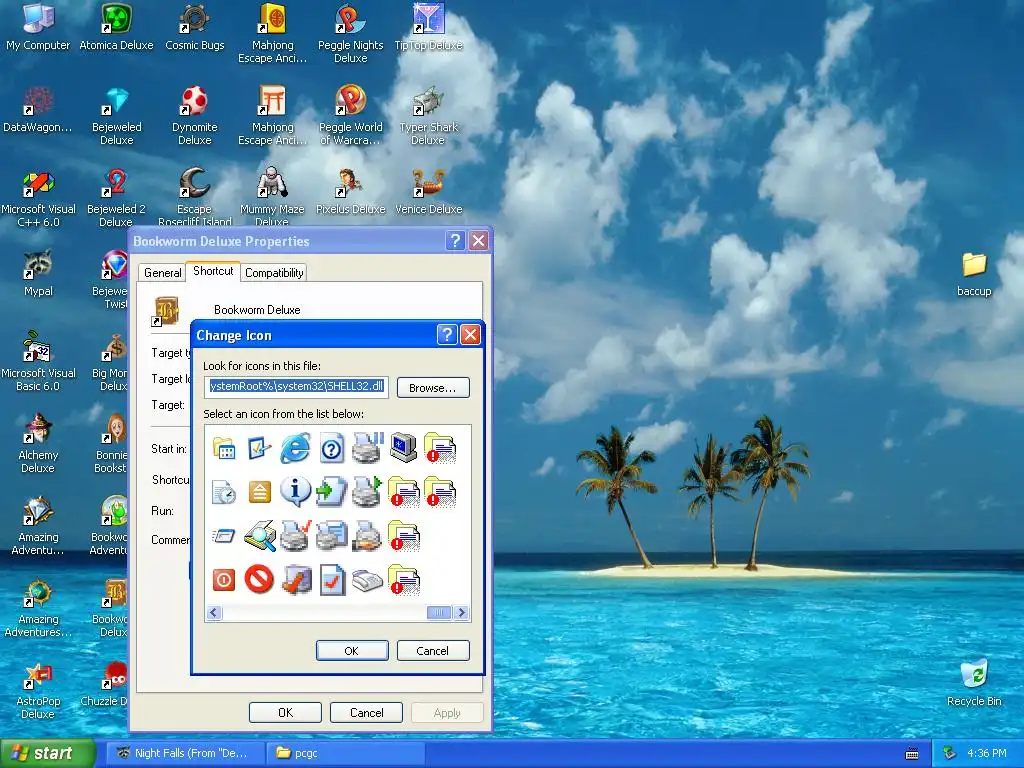Select the Internet Explorer icon in the list
This screenshot has height=768, width=1024.
[x=295, y=449]
